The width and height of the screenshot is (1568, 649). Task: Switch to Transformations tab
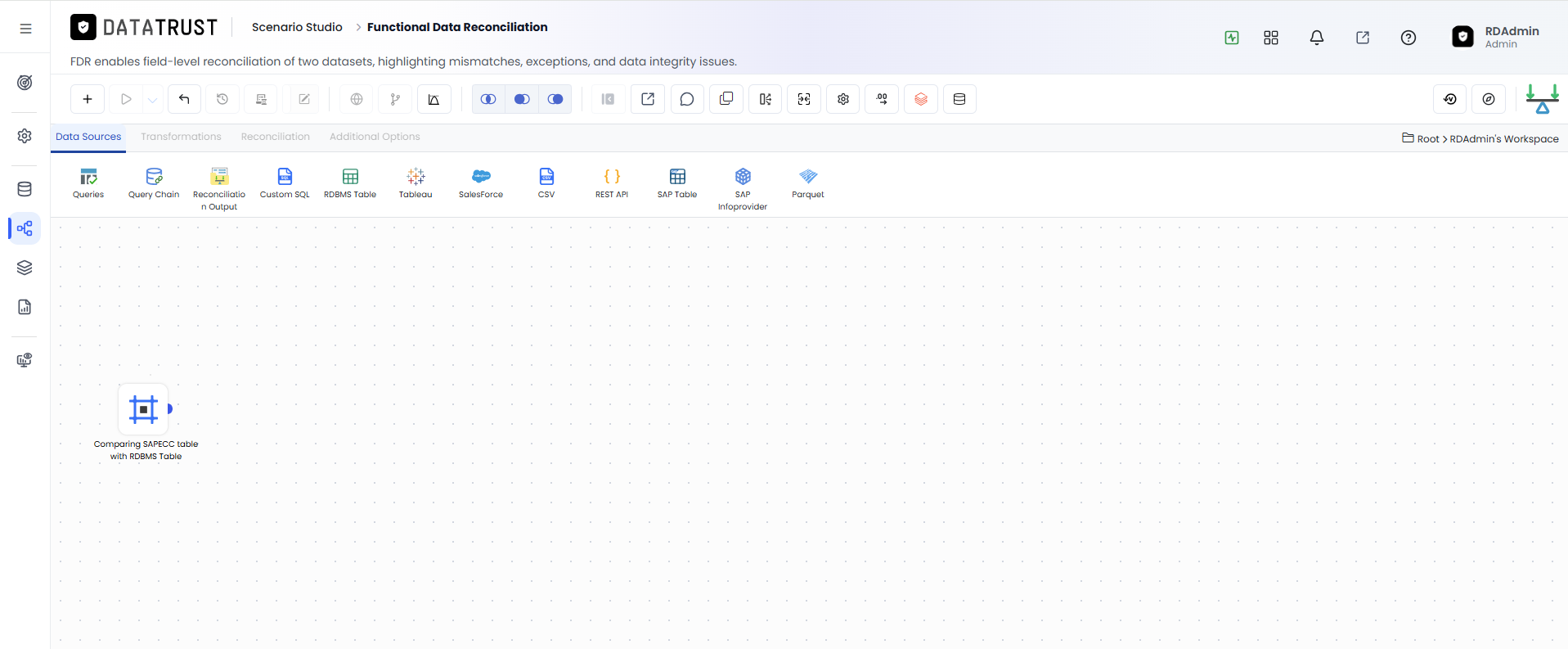[x=181, y=137]
